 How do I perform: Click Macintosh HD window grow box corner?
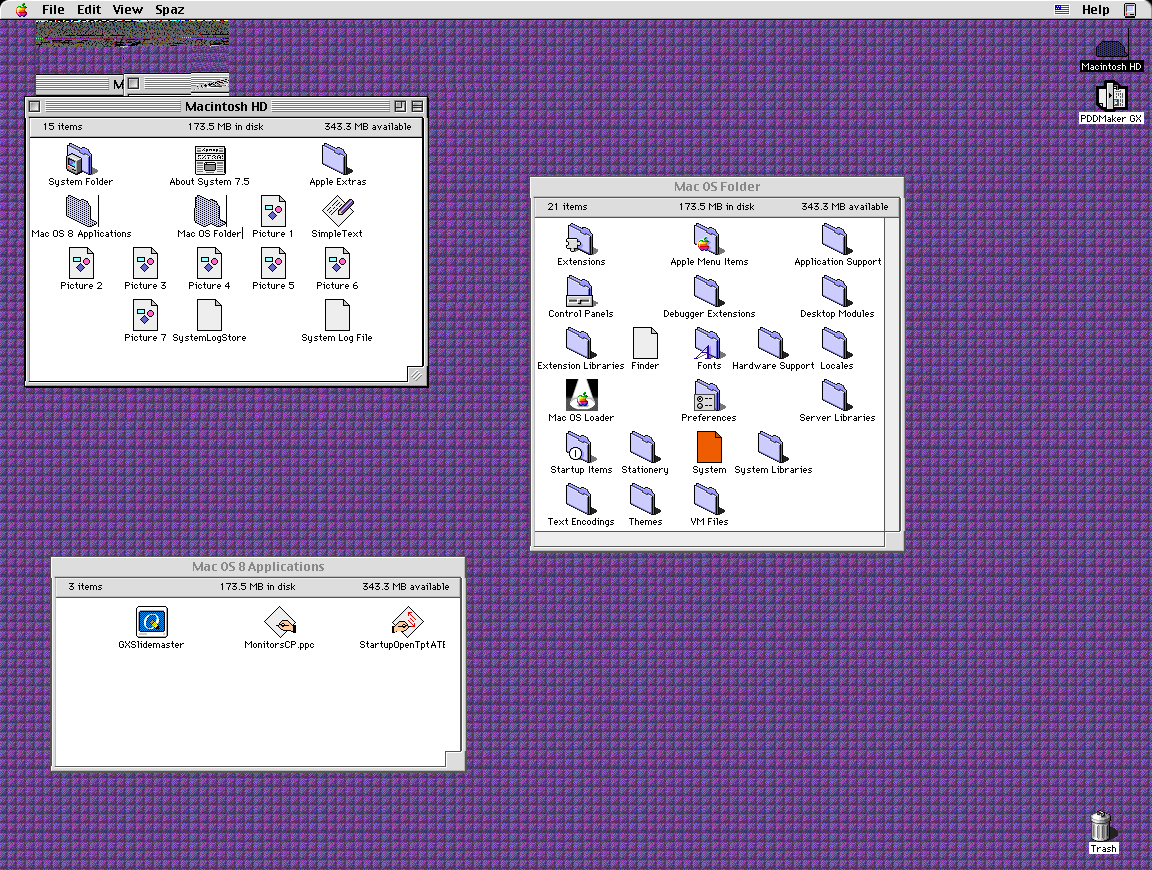tap(416, 375)
